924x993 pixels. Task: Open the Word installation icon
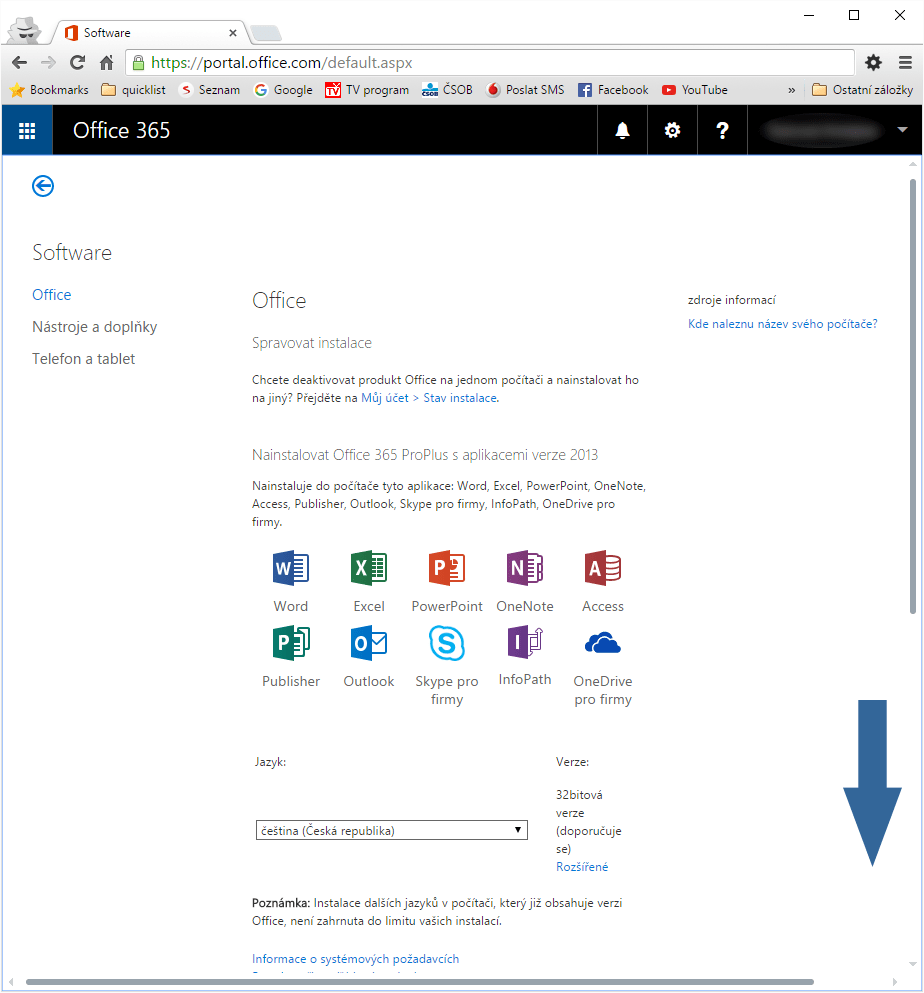pos(290,567)
